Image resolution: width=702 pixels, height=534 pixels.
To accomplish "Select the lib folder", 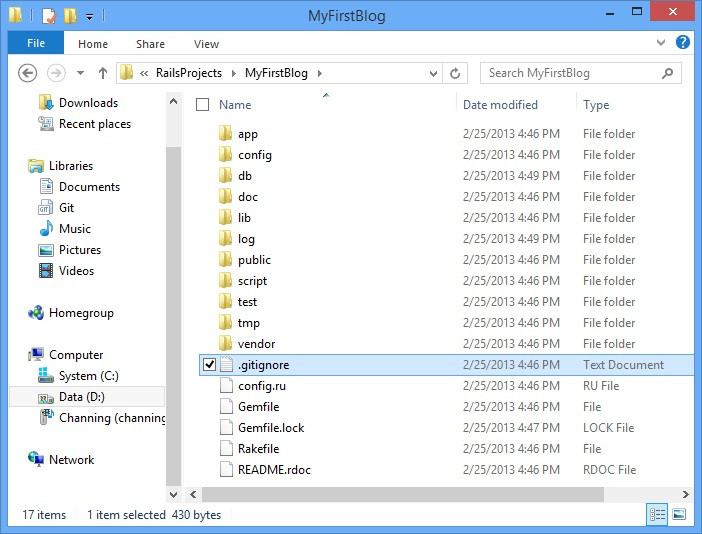I will point(244,218).
